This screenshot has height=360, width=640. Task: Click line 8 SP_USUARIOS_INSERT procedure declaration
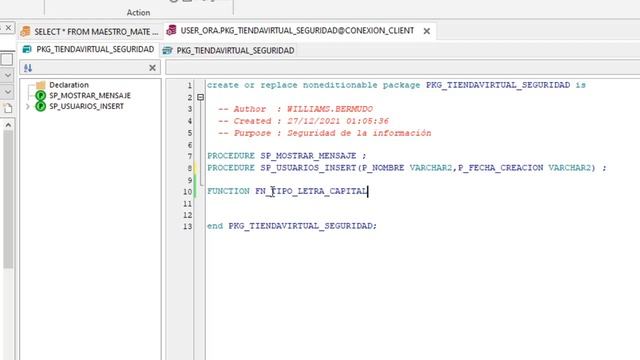407,168
